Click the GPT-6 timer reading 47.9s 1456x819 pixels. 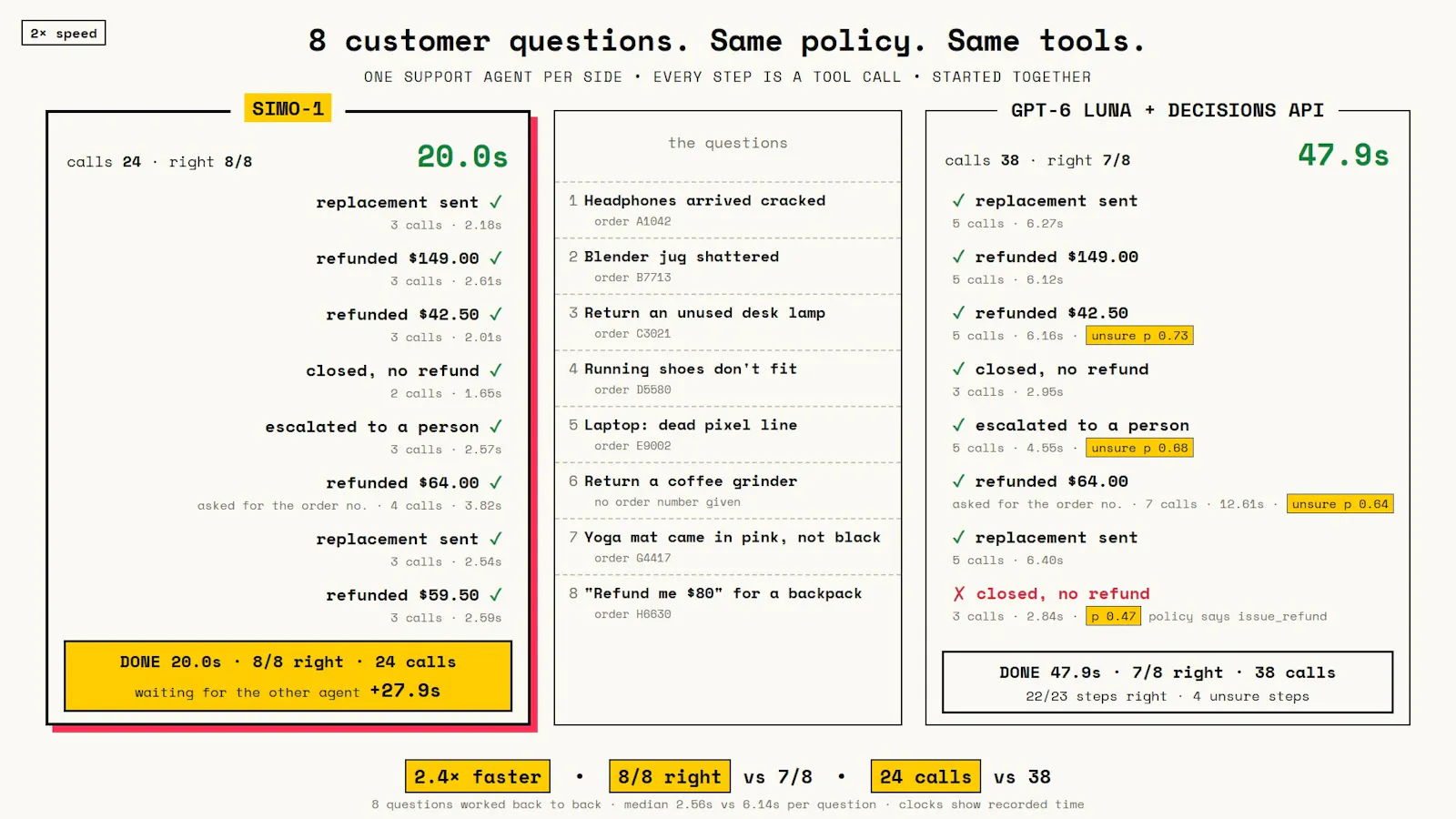click(1343, 155)
